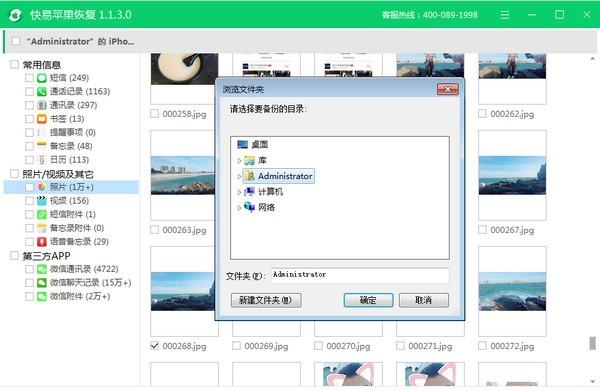Click the 000269.jpg file name
This screenshot has height=390, width=600.
pyautogui.click(x=266, y=346)
